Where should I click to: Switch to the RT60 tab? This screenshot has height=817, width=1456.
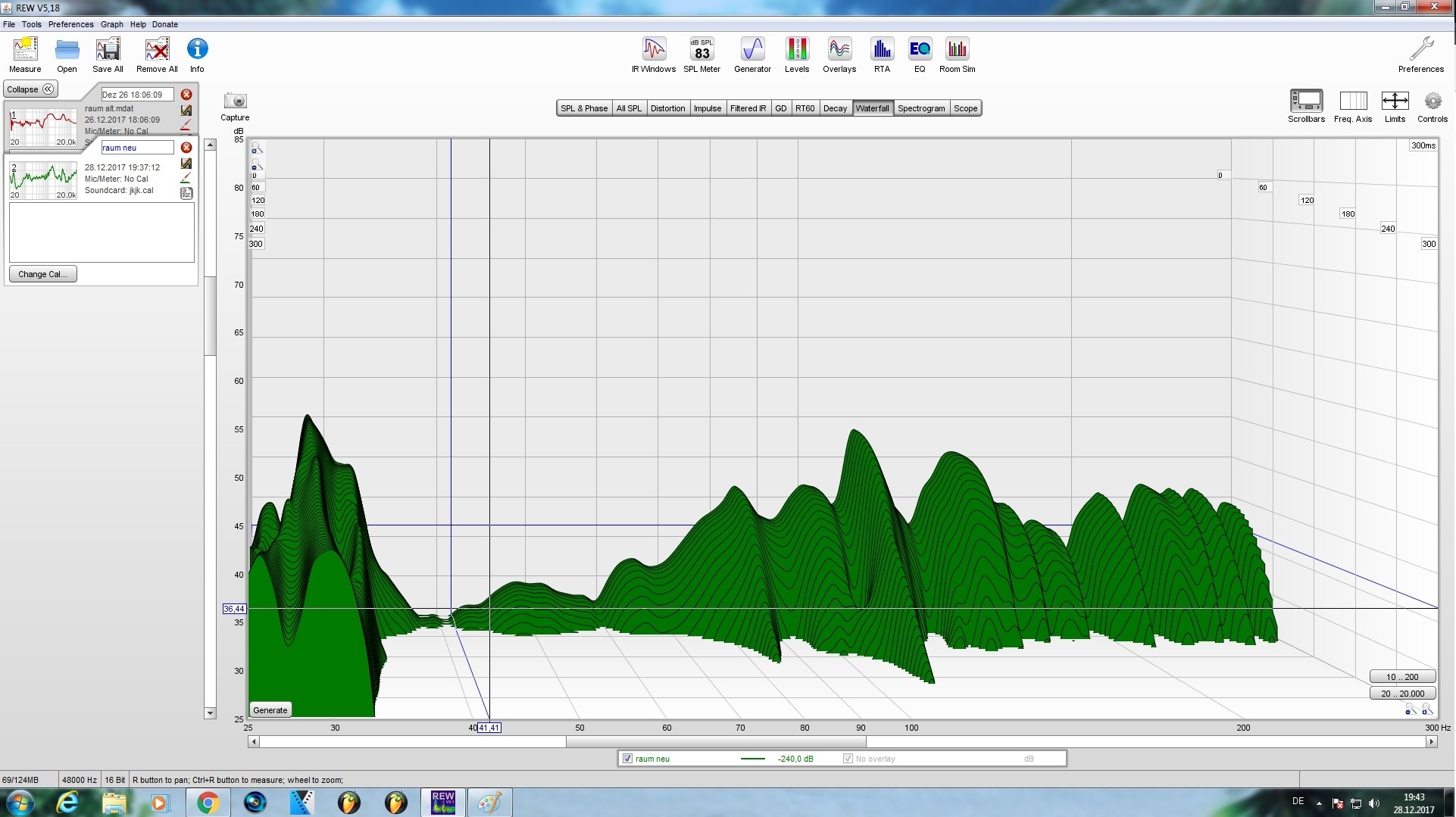coord(805,108)
